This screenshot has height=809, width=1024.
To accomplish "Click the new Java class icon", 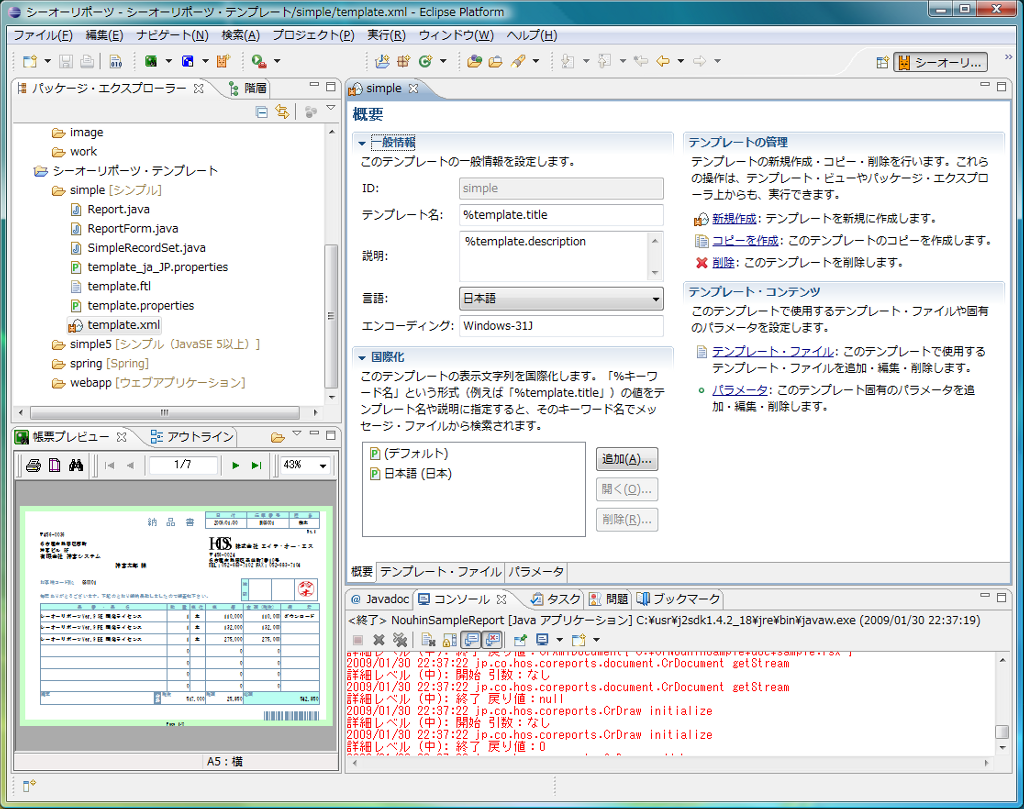I will tap(425, 61).
